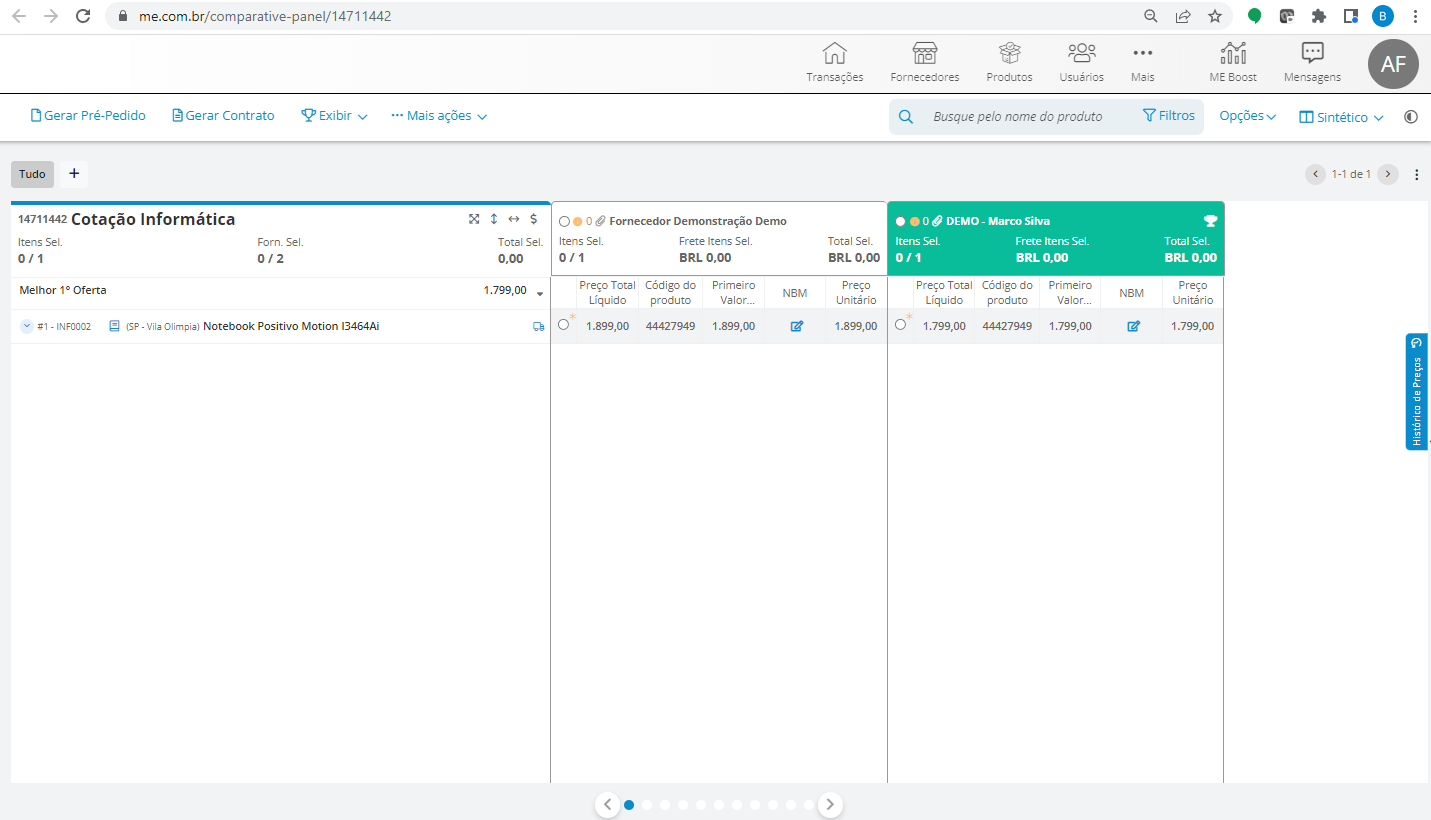The height and width of the screenshot is (820, 1431).
Task: Click Gerar Contrato
Action: click(x=223, y=116)
